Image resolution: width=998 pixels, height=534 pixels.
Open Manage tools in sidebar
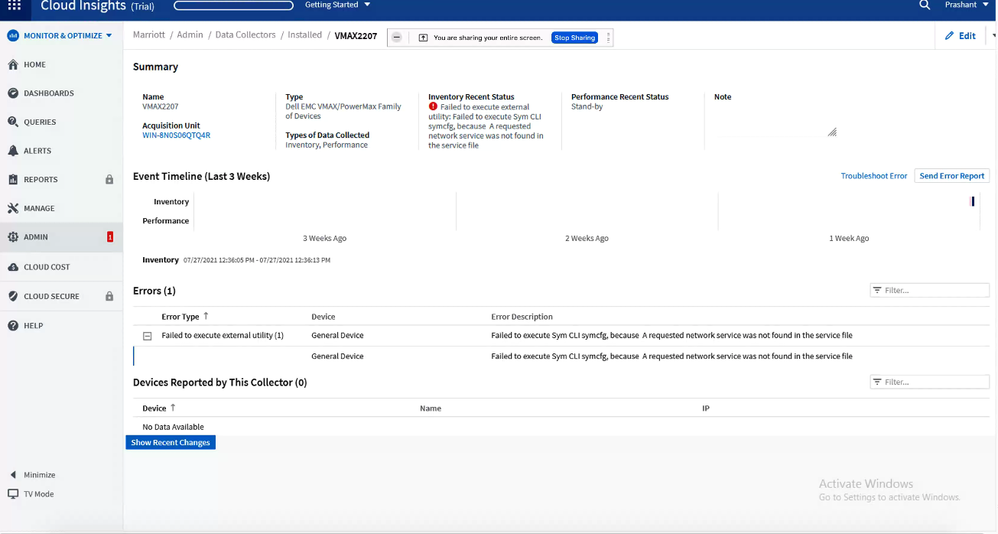point(39,208)
